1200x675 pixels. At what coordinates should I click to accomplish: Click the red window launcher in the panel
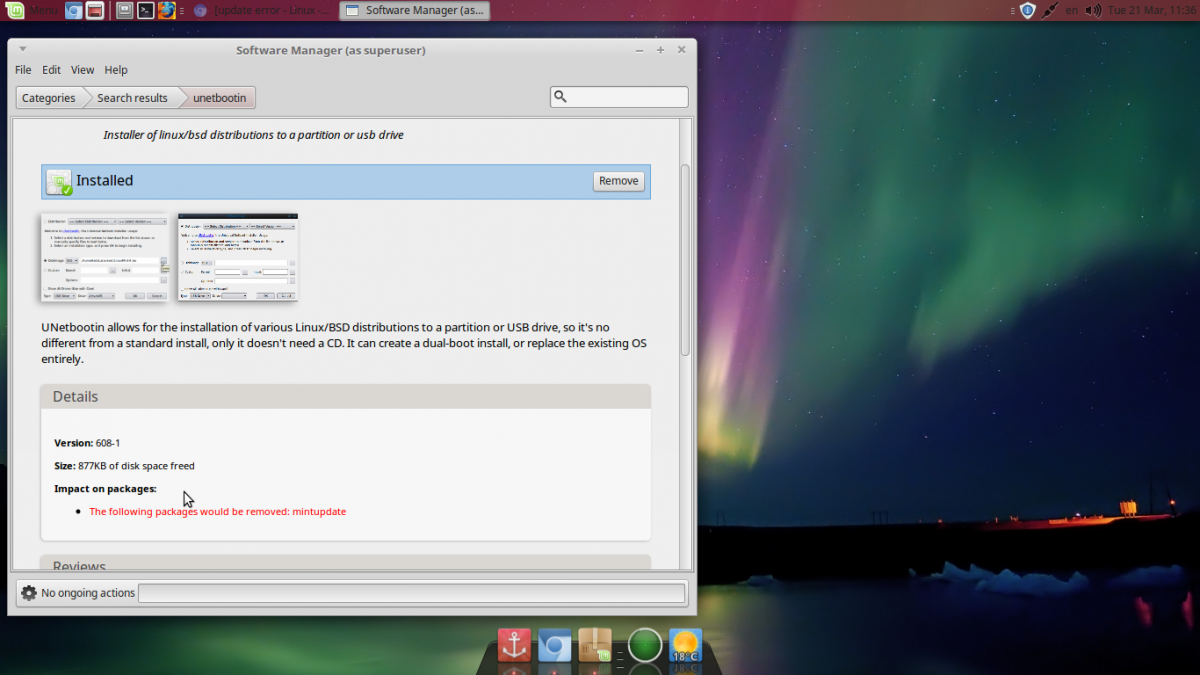point(95,11)
